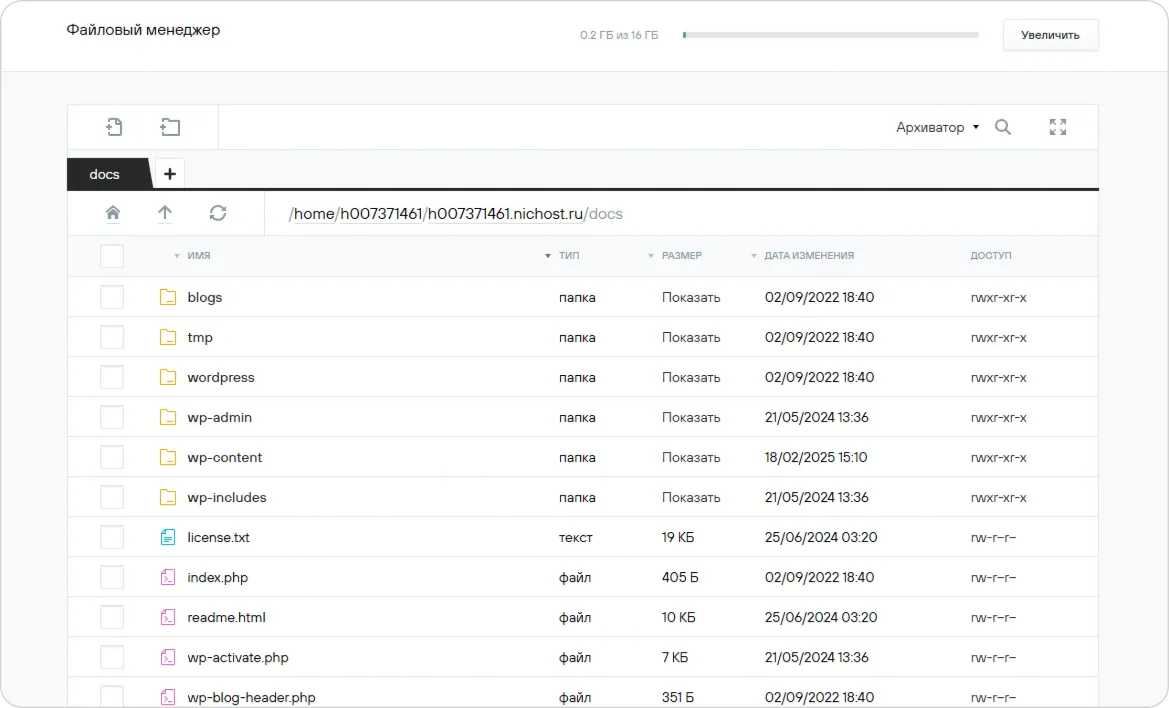
Task: Tick the wp-includes row checkbox
Action: [112, 497]
